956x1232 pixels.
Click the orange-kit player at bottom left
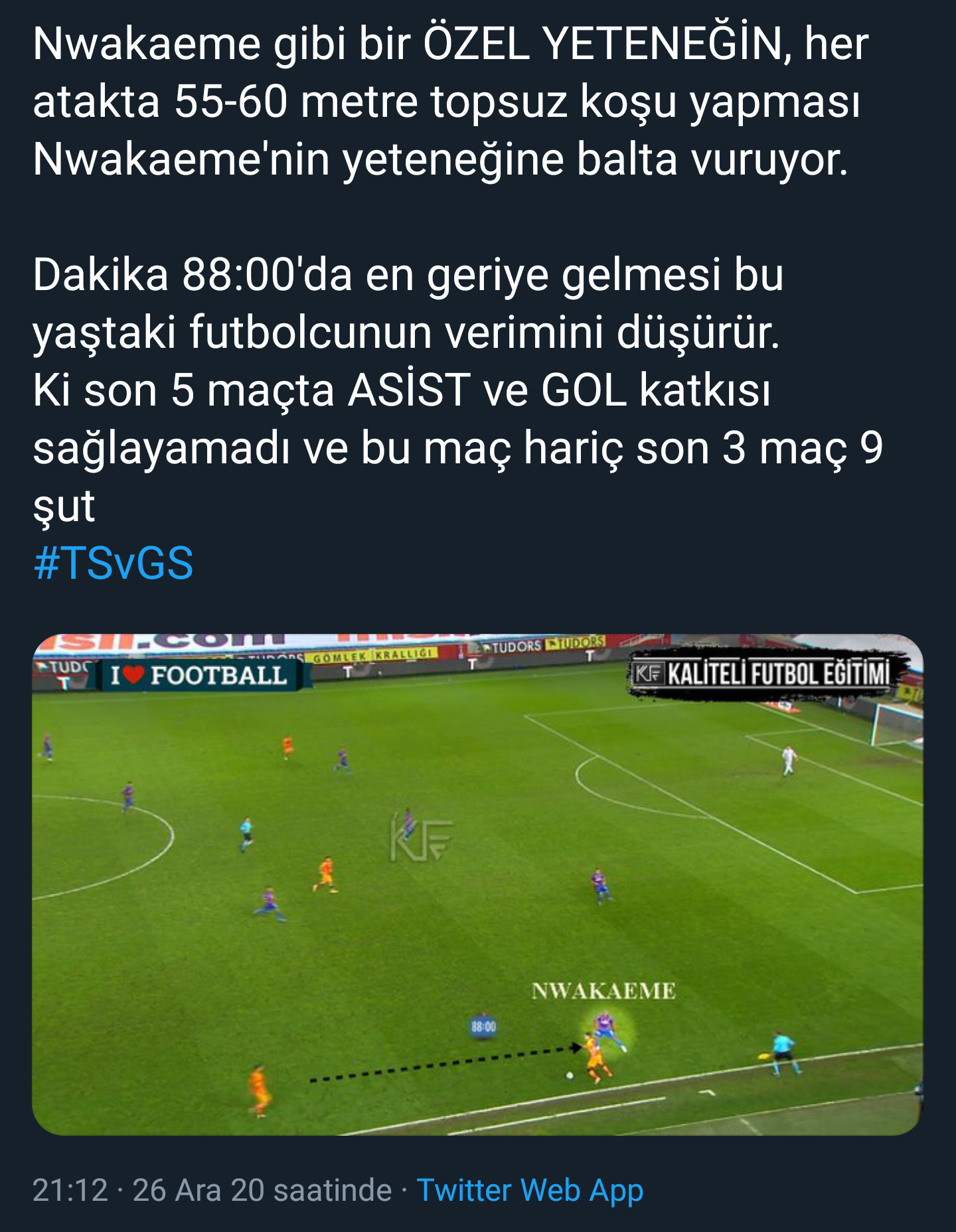[259, 1089]
